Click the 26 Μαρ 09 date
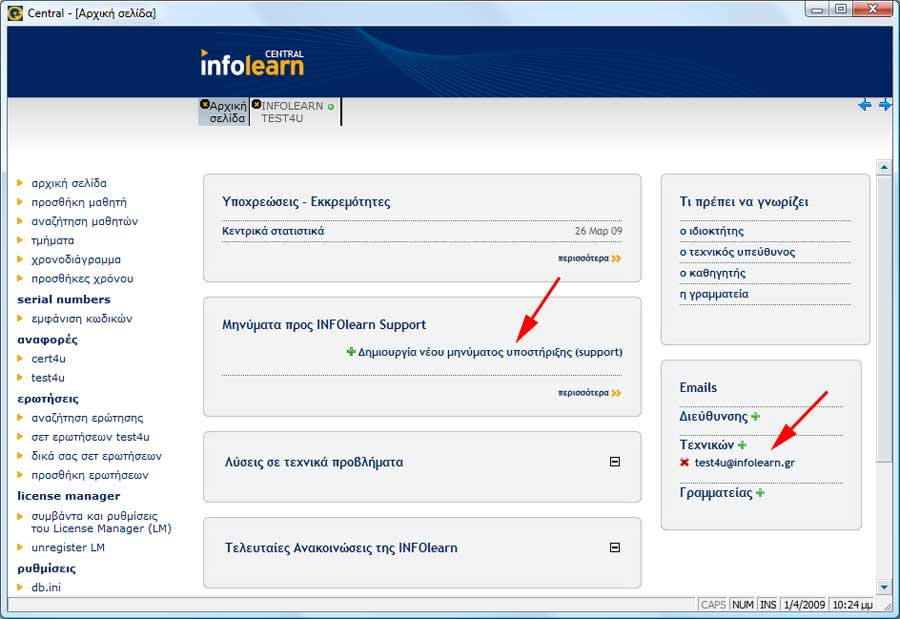Viewport: 900px width, 619px height. (599, 231)
